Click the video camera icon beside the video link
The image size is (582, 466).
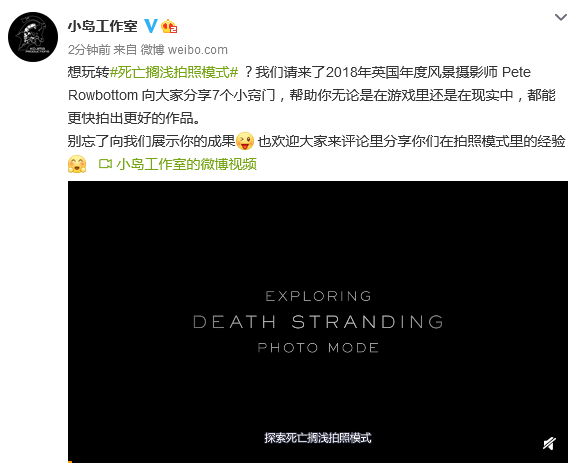[x=105, y=164]
